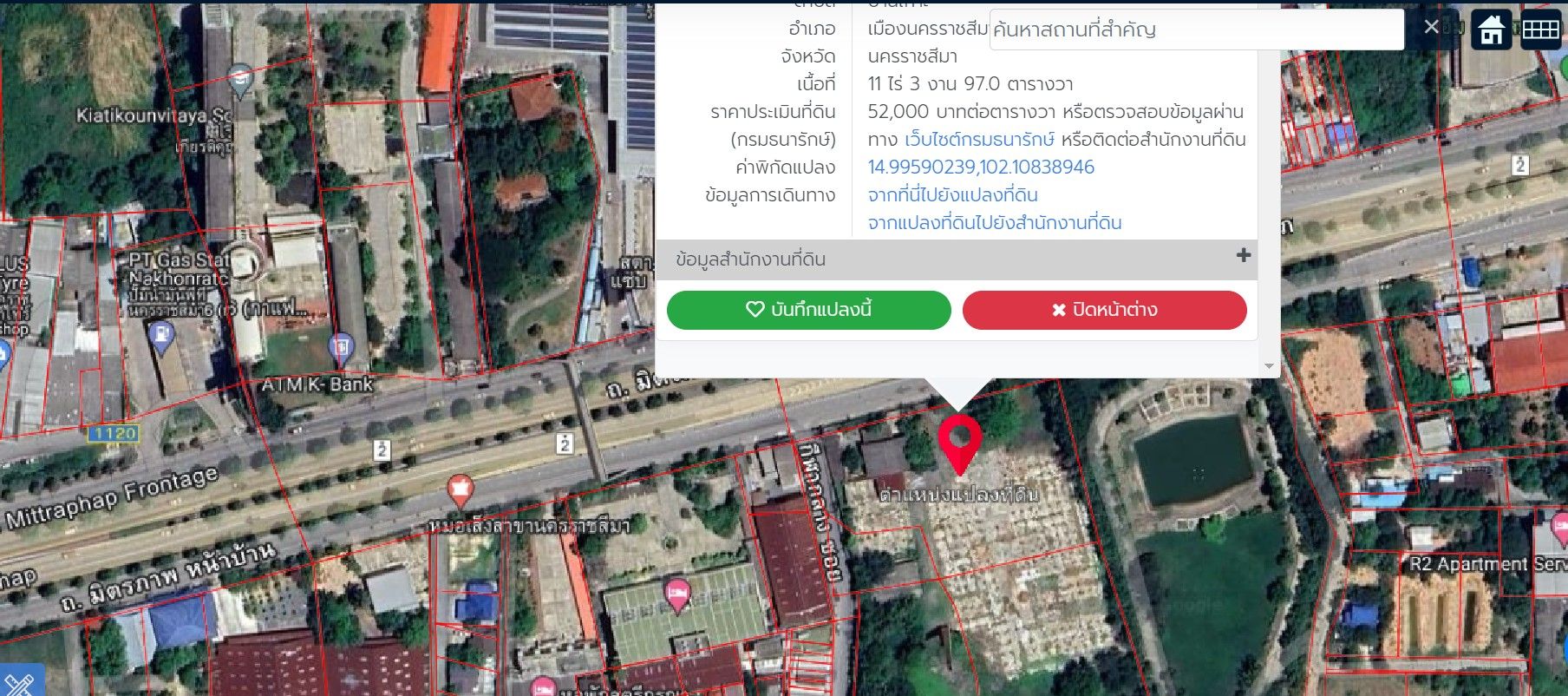Click the route 2 shield near the footbridge
The height and width of the screenshot is (696, 1568).
565,443
